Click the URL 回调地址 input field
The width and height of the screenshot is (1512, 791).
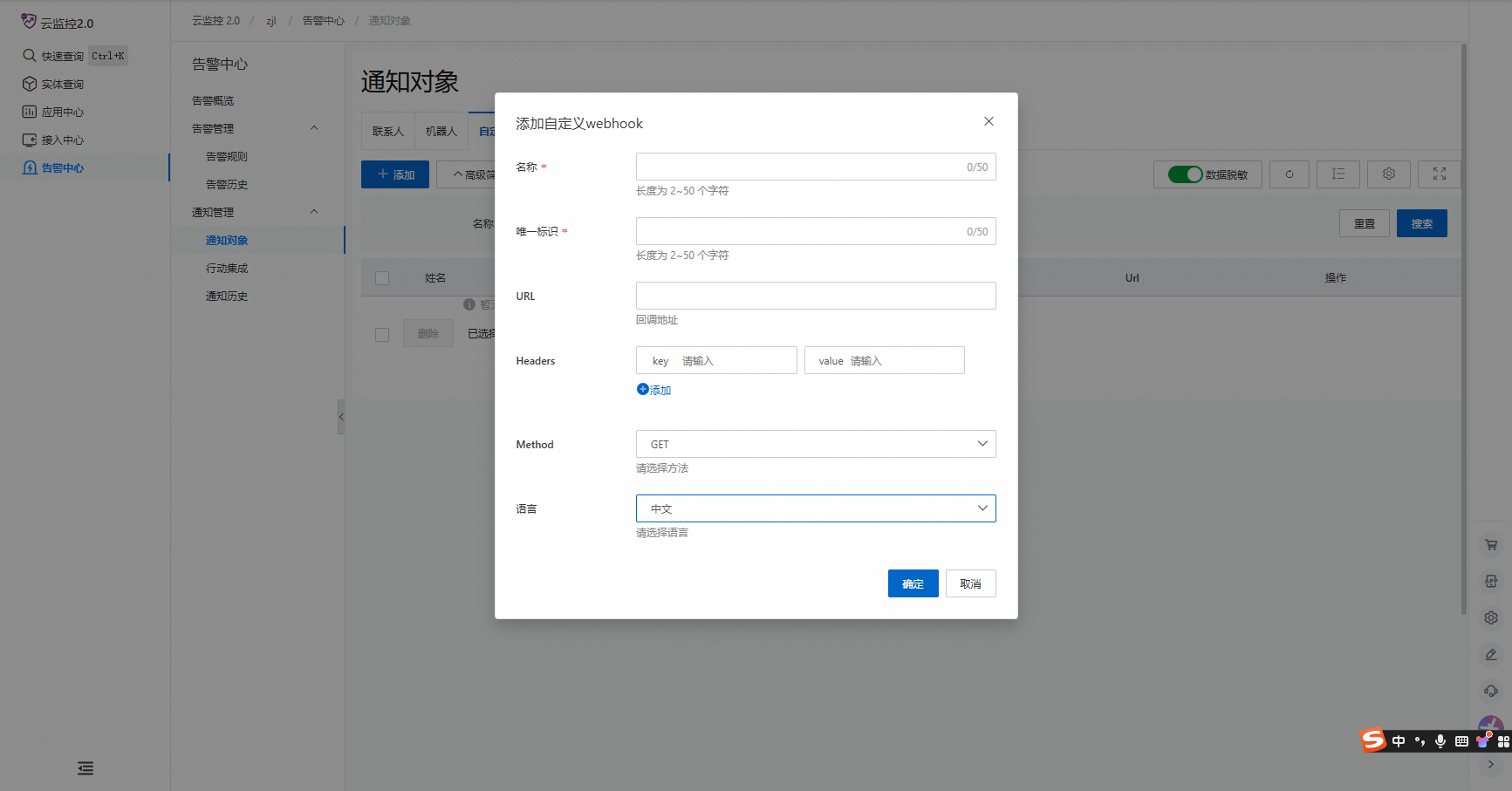coord(816,296)
